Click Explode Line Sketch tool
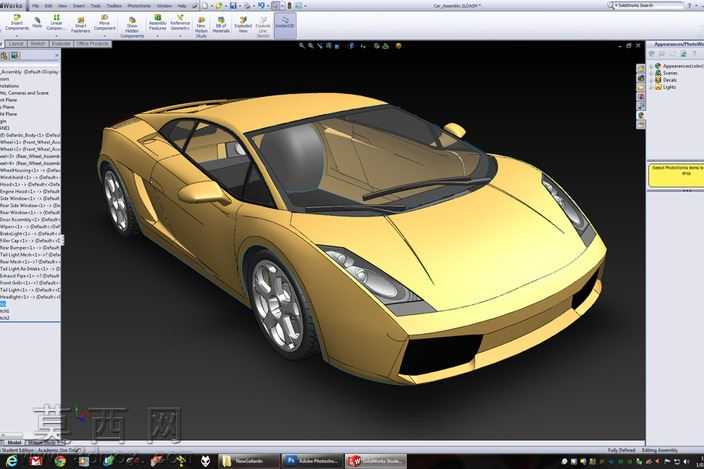 click(x=263, y=27)
